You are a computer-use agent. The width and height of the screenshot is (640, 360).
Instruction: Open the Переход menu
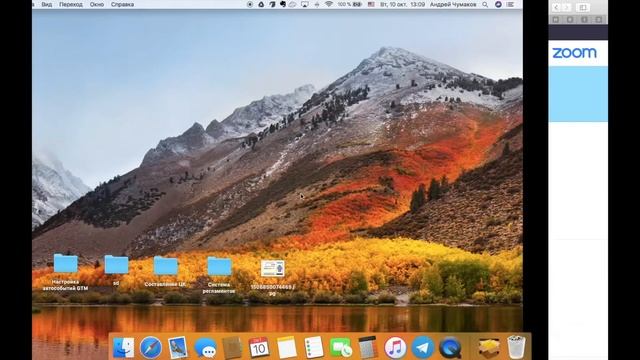[71, 4]
